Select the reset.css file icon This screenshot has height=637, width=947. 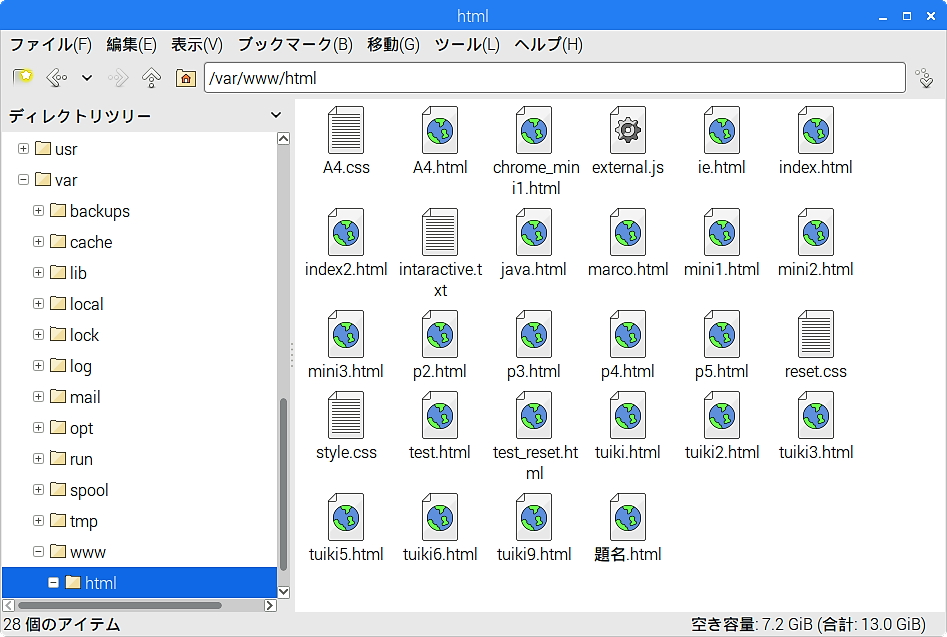pos(815,334)
